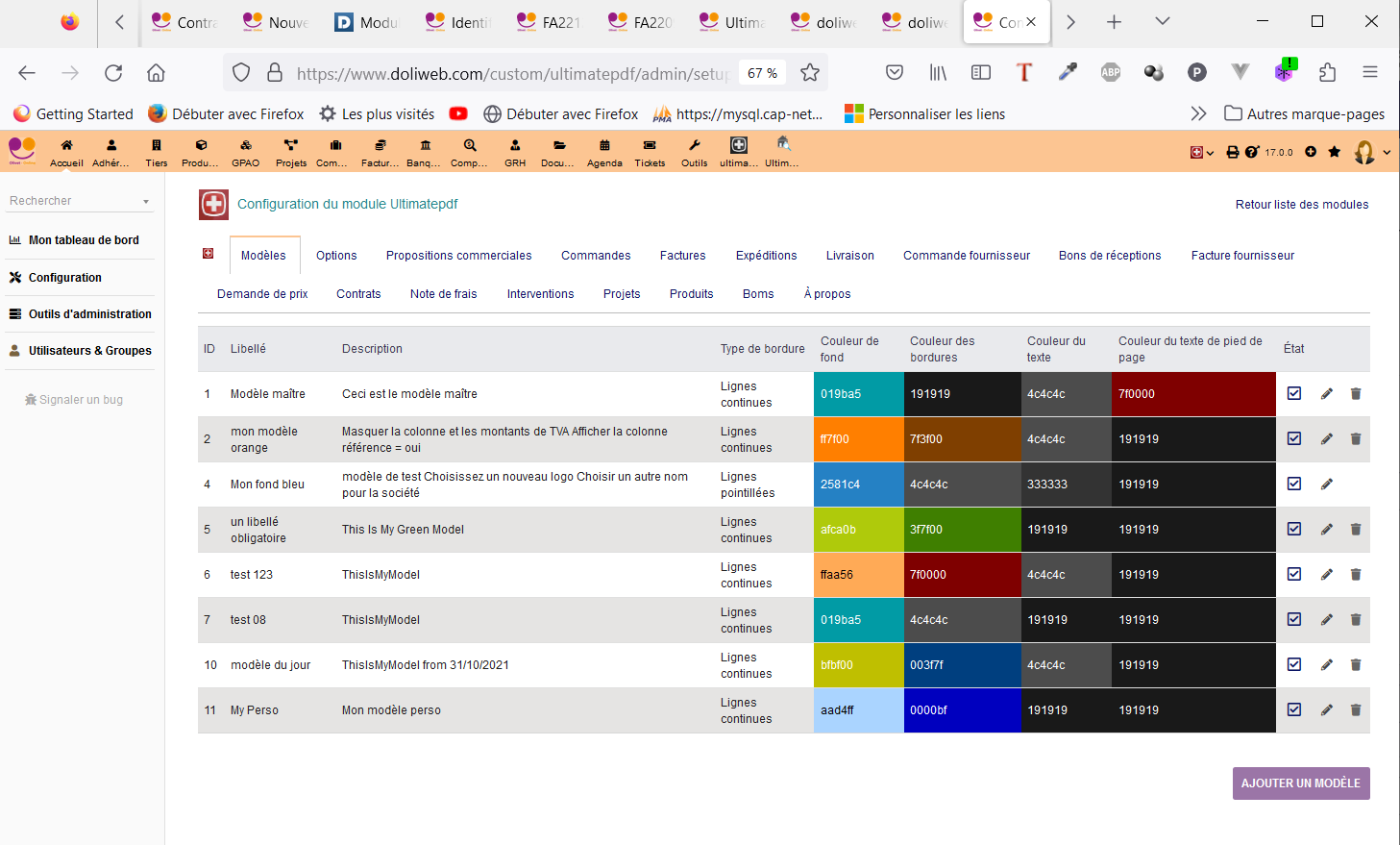The image size is (1400, 845).
Task: Delete the My Perso model via trash icon
Action: pyautogui.click(x=1356, y=710)
